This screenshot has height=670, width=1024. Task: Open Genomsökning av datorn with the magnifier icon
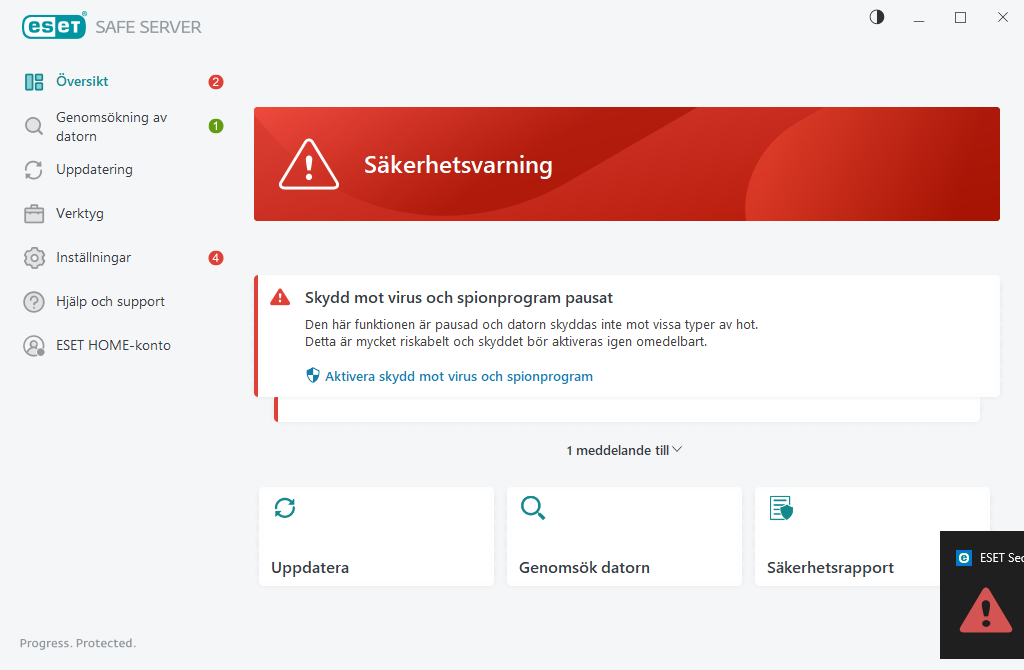click(32, 126)
